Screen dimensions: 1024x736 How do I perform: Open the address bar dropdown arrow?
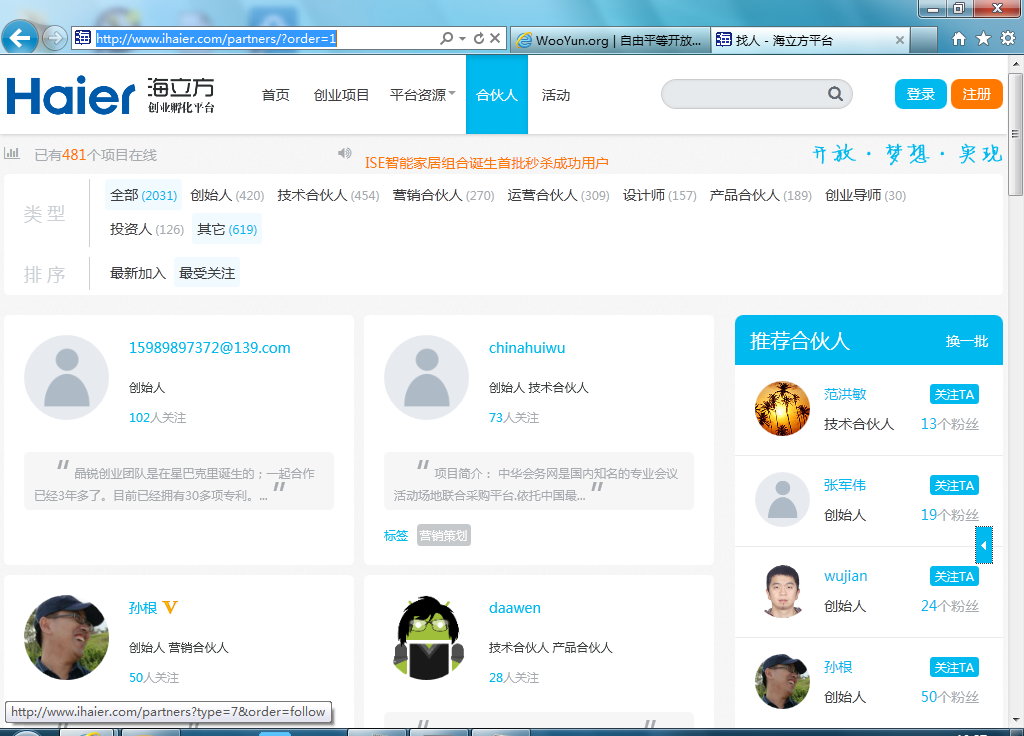pos(462,39)
